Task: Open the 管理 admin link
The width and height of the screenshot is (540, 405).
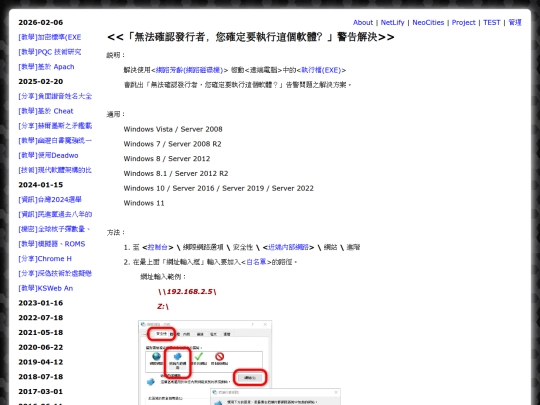Action: [515, 22]
